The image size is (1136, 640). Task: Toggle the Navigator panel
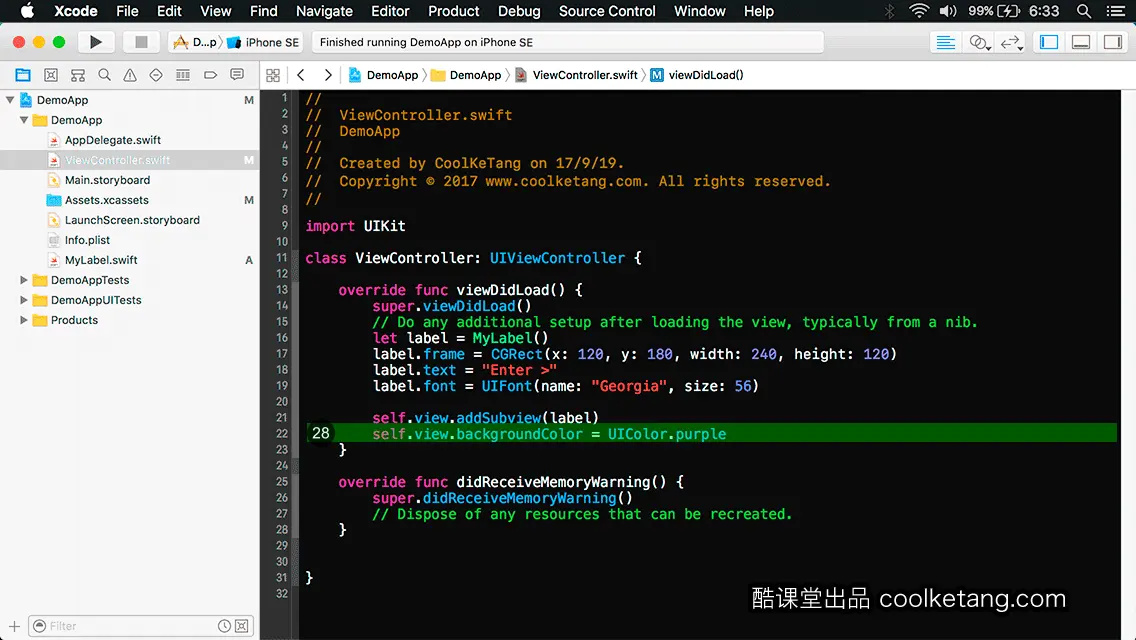pyautogui.click(x=1048, y=42)
